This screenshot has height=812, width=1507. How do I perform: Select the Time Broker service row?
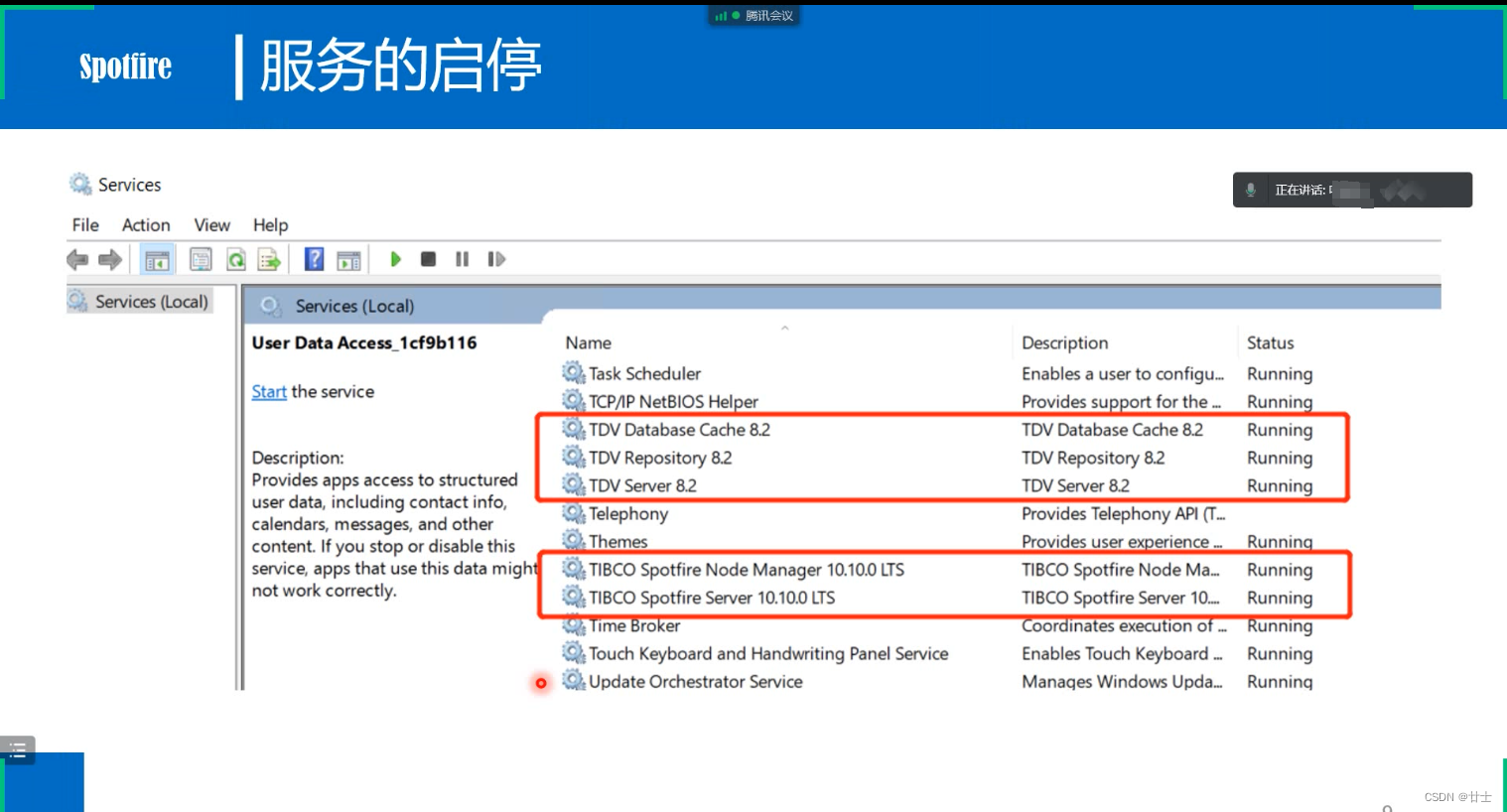click(937, 625)
